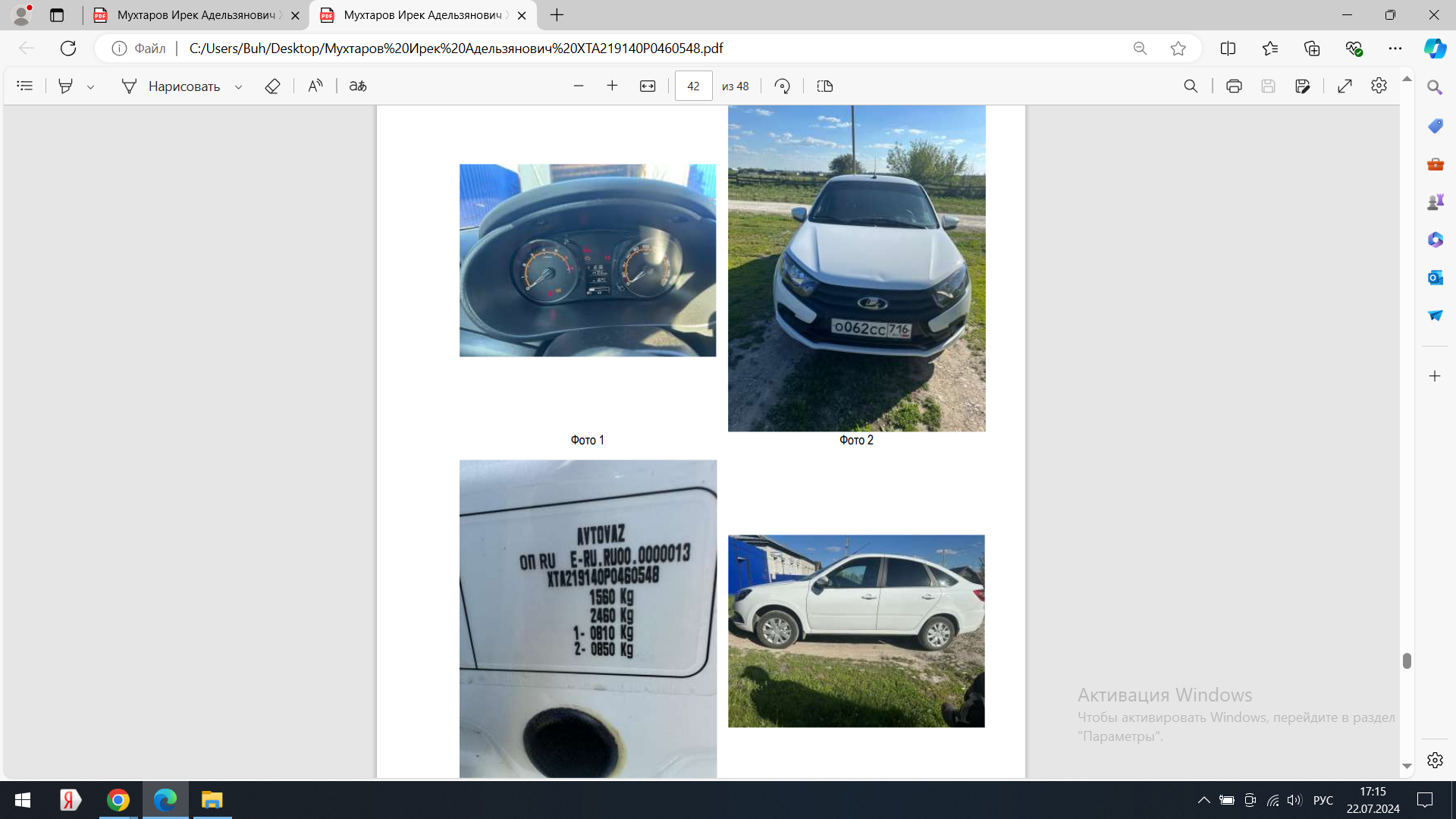Print the PDF document

[1234, 86]
